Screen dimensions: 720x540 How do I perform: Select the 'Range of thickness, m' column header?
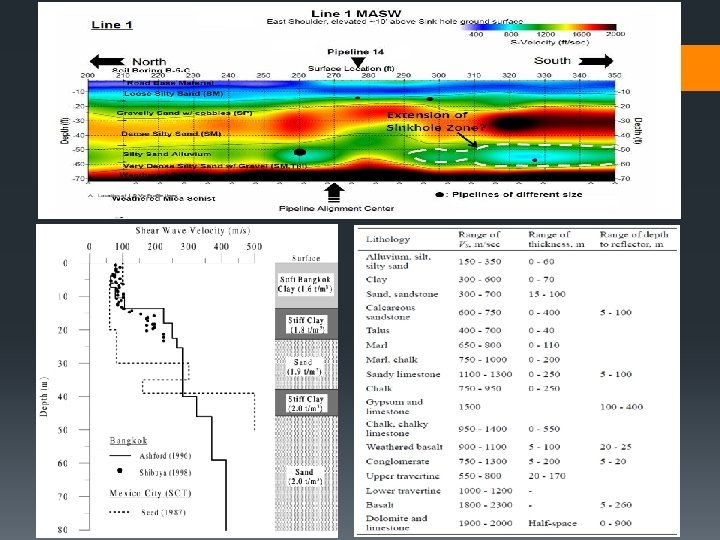tap(556, 239)
